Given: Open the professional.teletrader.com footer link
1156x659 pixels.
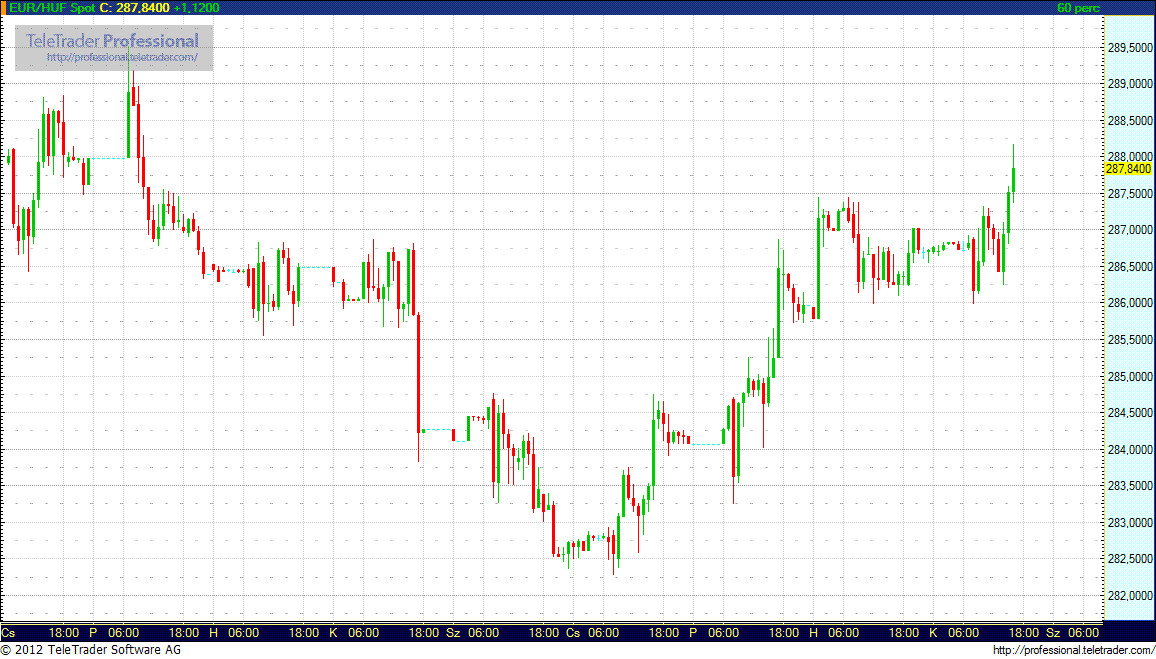Looking at the screenshot, I should (1073, 650).
